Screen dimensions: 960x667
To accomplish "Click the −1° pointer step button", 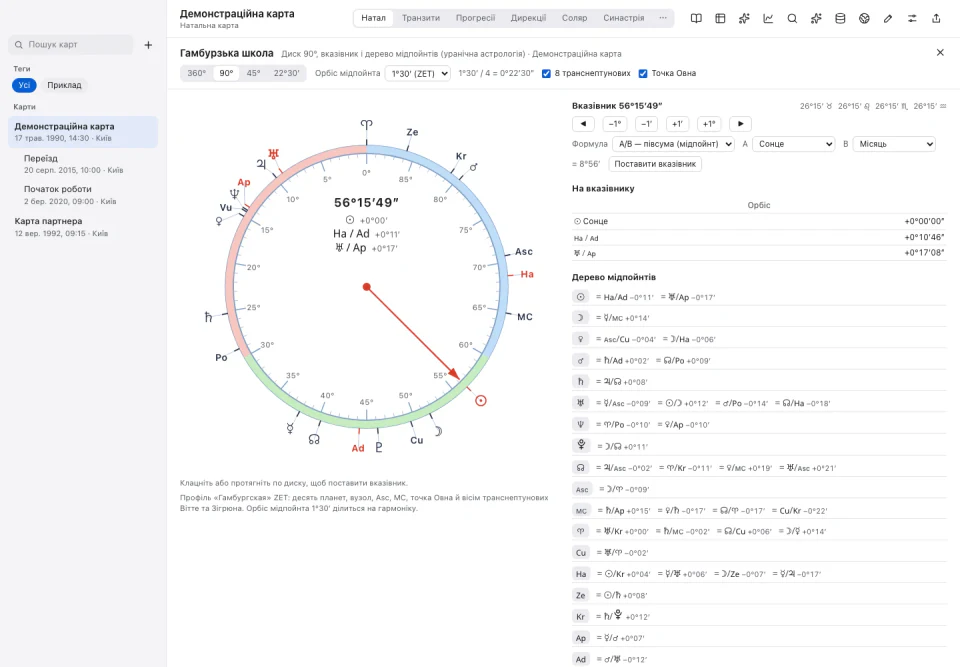I will (x=614, y=124).
